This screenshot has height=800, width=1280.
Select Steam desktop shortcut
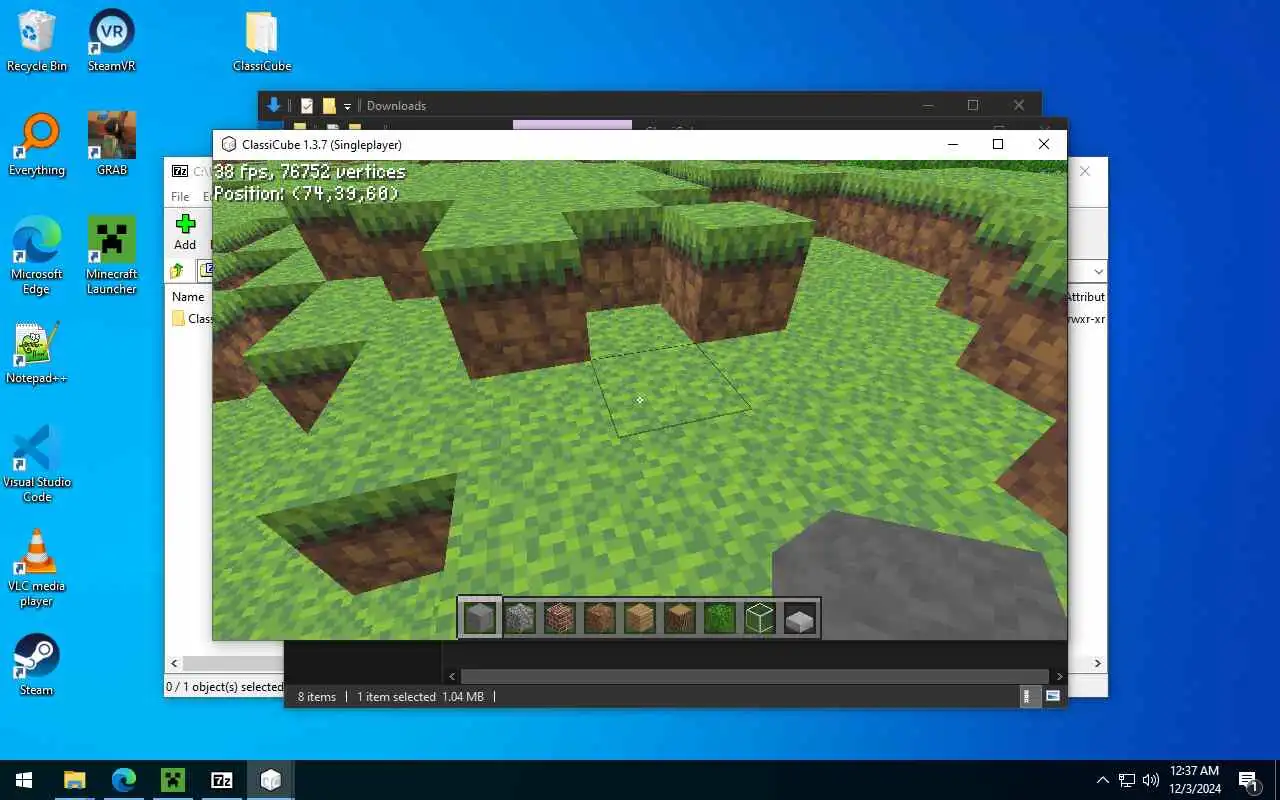[37, 665]
